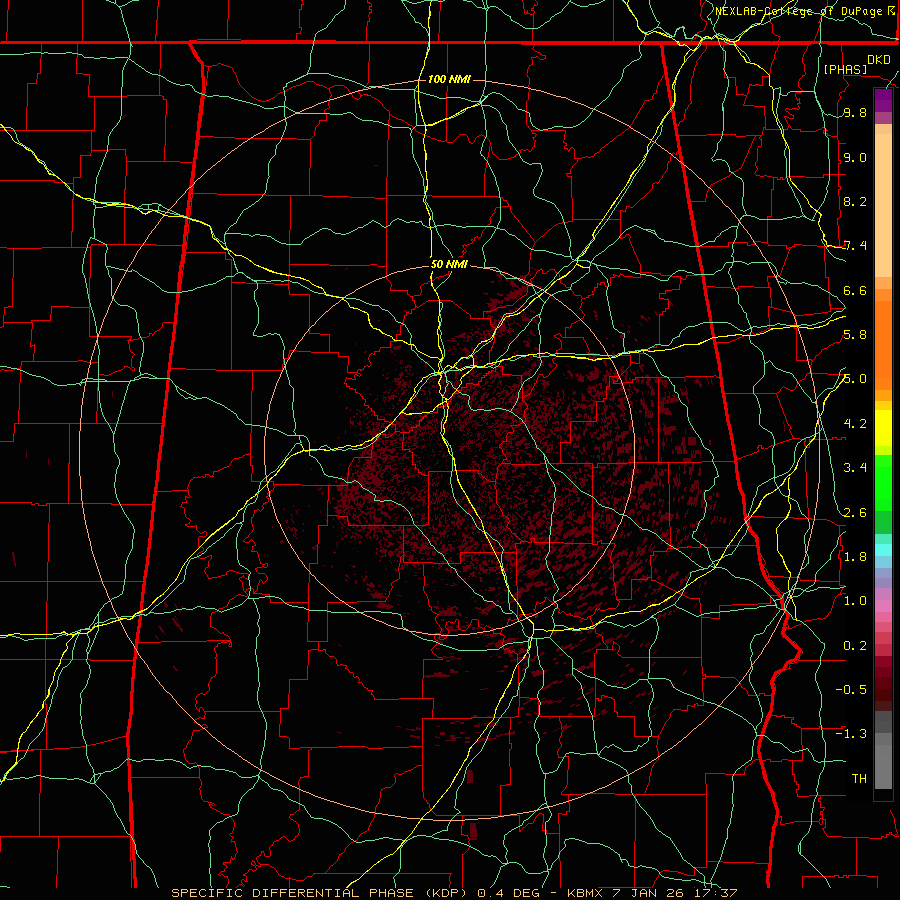Click the 8.2 scale value
The height and width of the screenshot is (900, 900).
[x=855, y=202]
